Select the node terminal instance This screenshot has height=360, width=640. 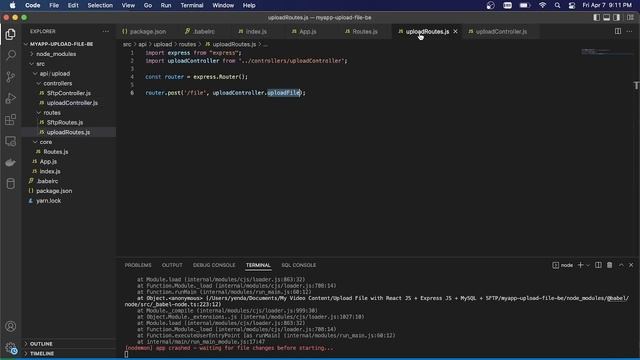pyautogui.click(x=562, y=265)
